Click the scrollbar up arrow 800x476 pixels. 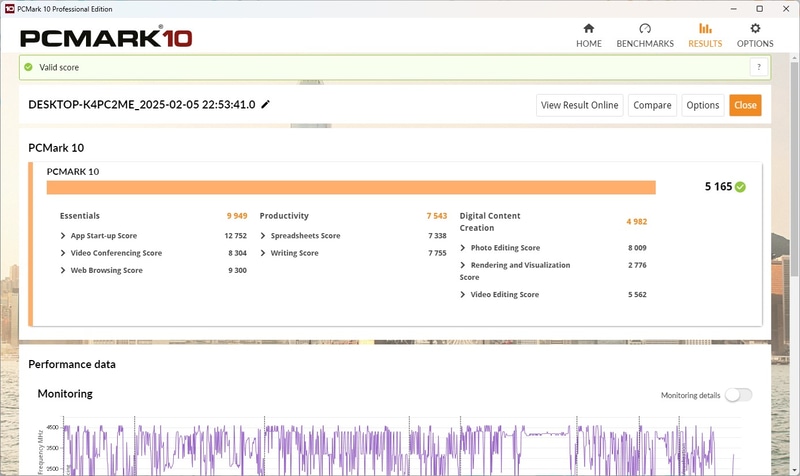794,58
